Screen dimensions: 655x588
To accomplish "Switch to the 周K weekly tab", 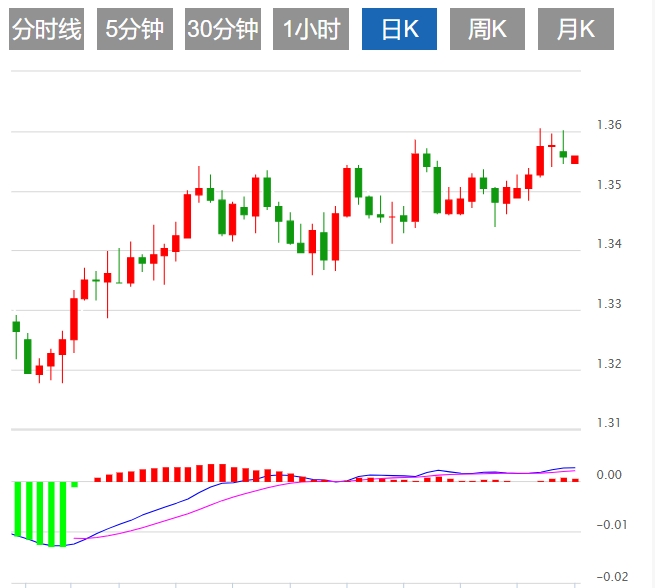I will tap(487, 29).
